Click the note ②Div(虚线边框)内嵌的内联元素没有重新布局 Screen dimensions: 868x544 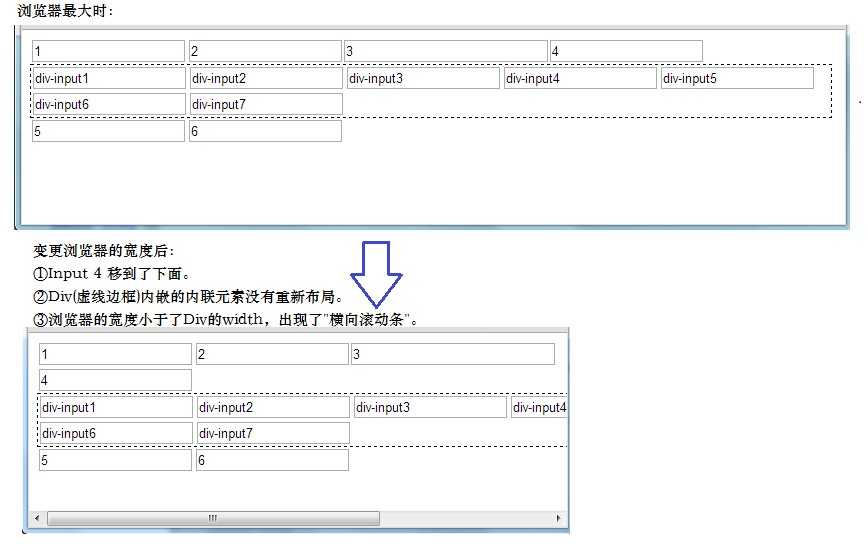pyautogui.click(x=188, y=297)
